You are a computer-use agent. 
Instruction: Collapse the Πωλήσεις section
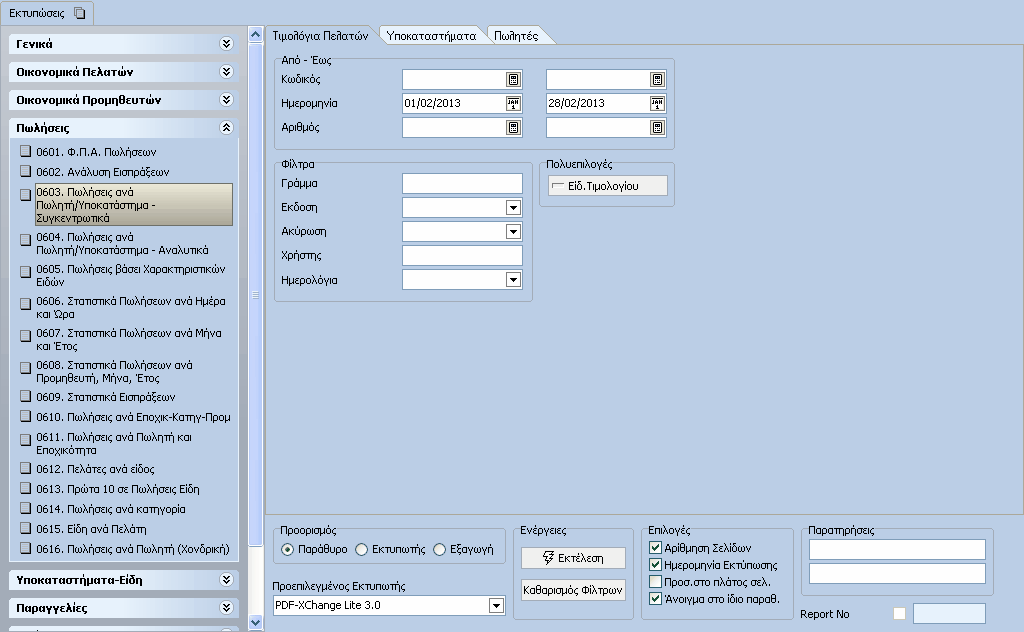[x=226, y=128]
